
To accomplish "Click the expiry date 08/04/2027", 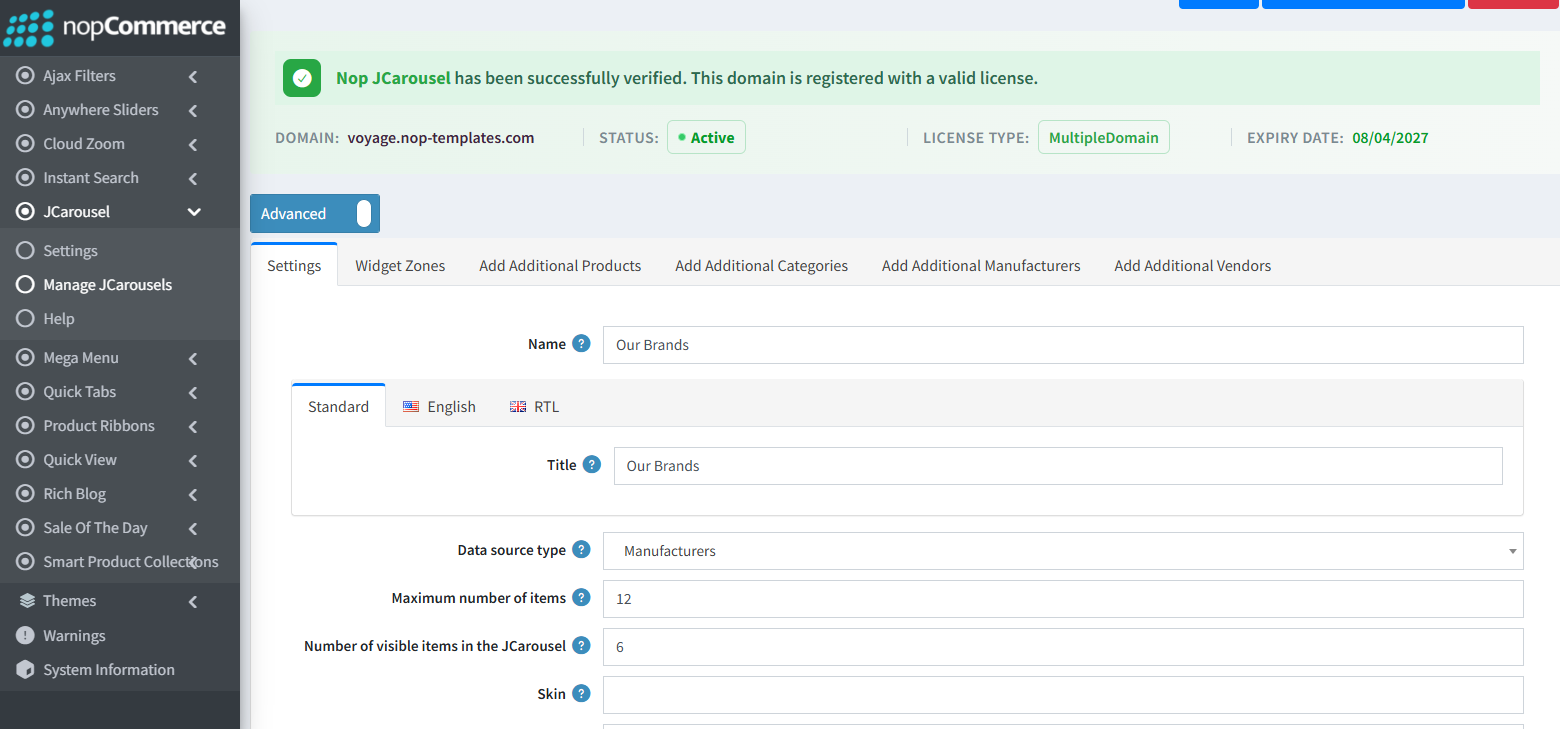I will pyautogui.click(x=1390, y=138).
